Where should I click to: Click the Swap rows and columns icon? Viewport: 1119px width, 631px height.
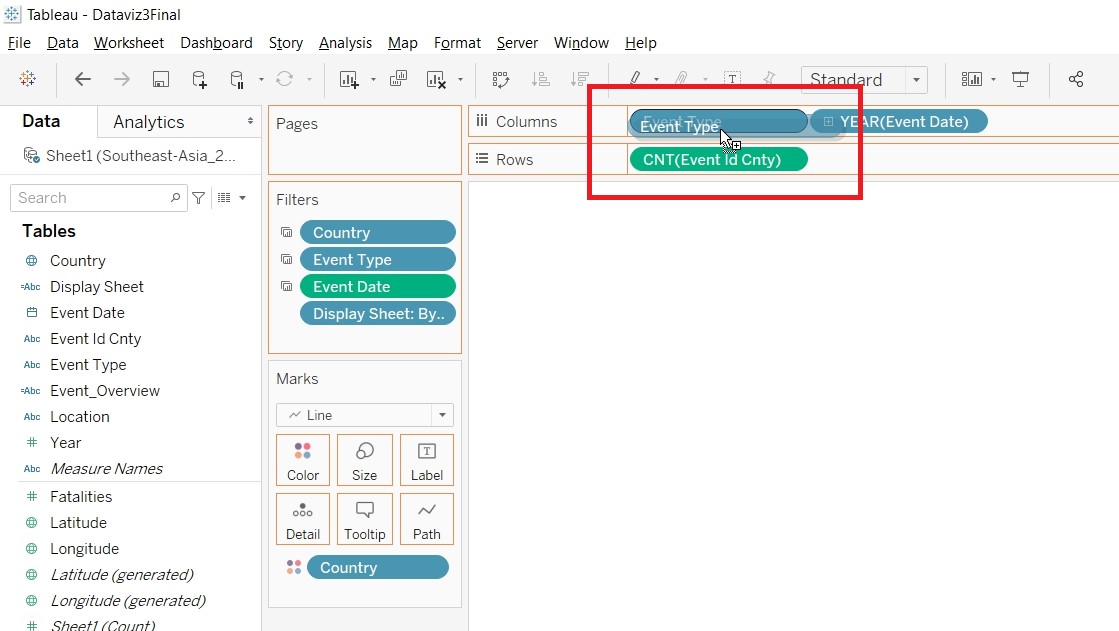pyautogui.click(x=500, y=80)
